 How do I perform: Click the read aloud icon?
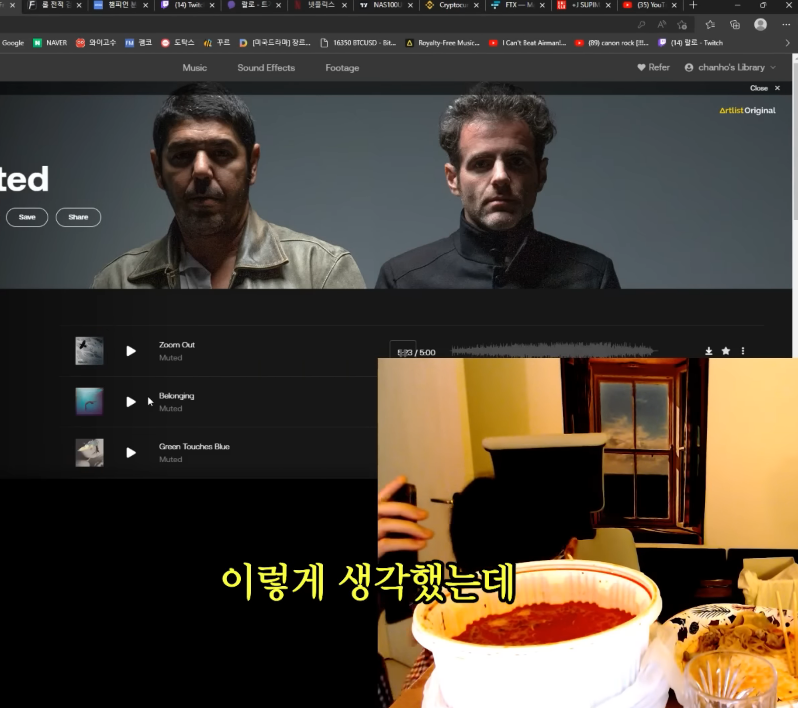click(662, 24)
